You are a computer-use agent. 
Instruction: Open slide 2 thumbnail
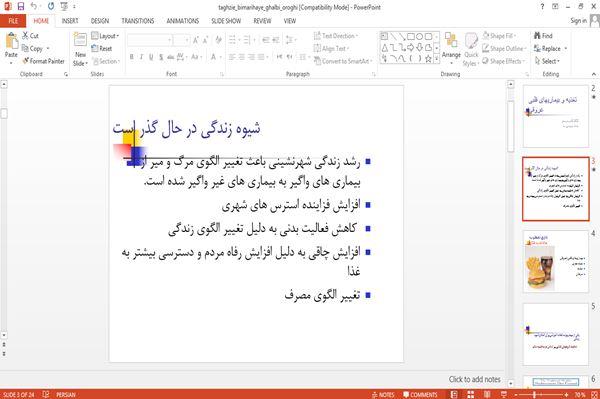click(556, 116)
